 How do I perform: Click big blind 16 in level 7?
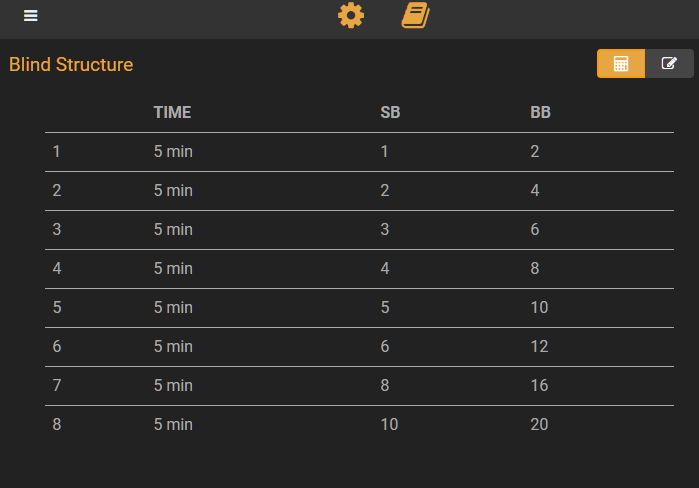(x=539, y=385)
